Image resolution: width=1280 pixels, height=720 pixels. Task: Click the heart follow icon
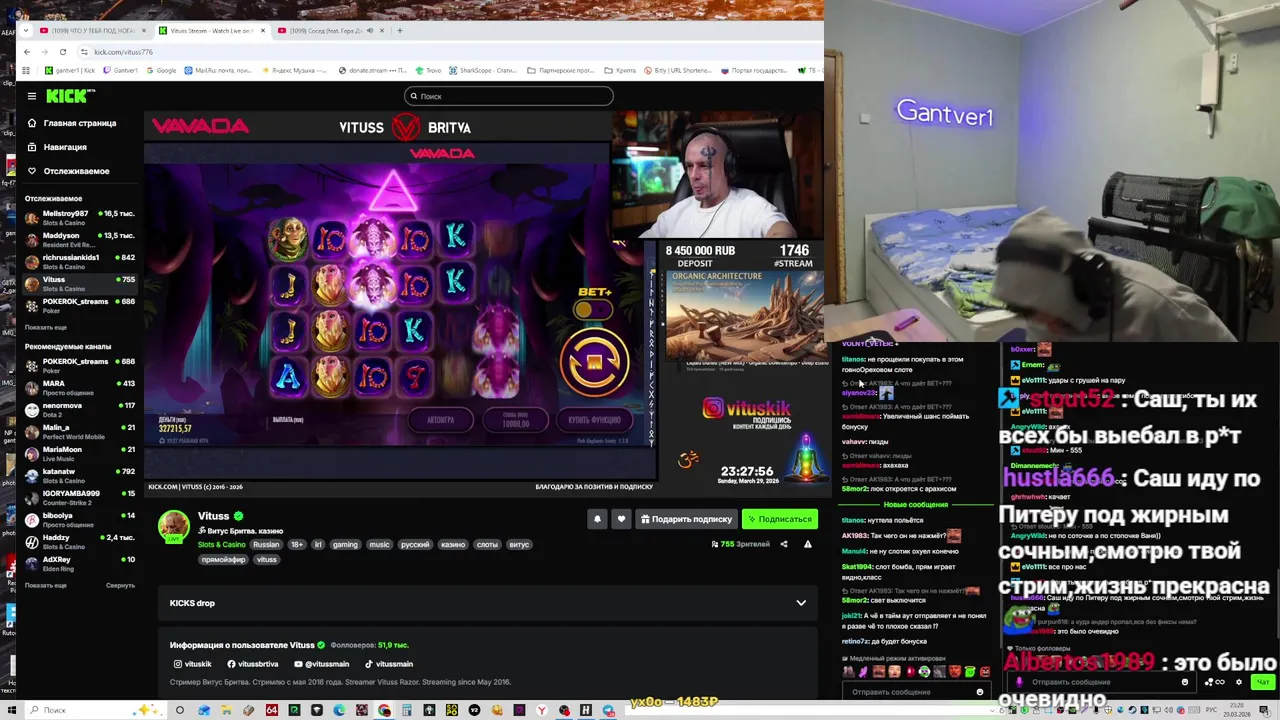point(621,519)
